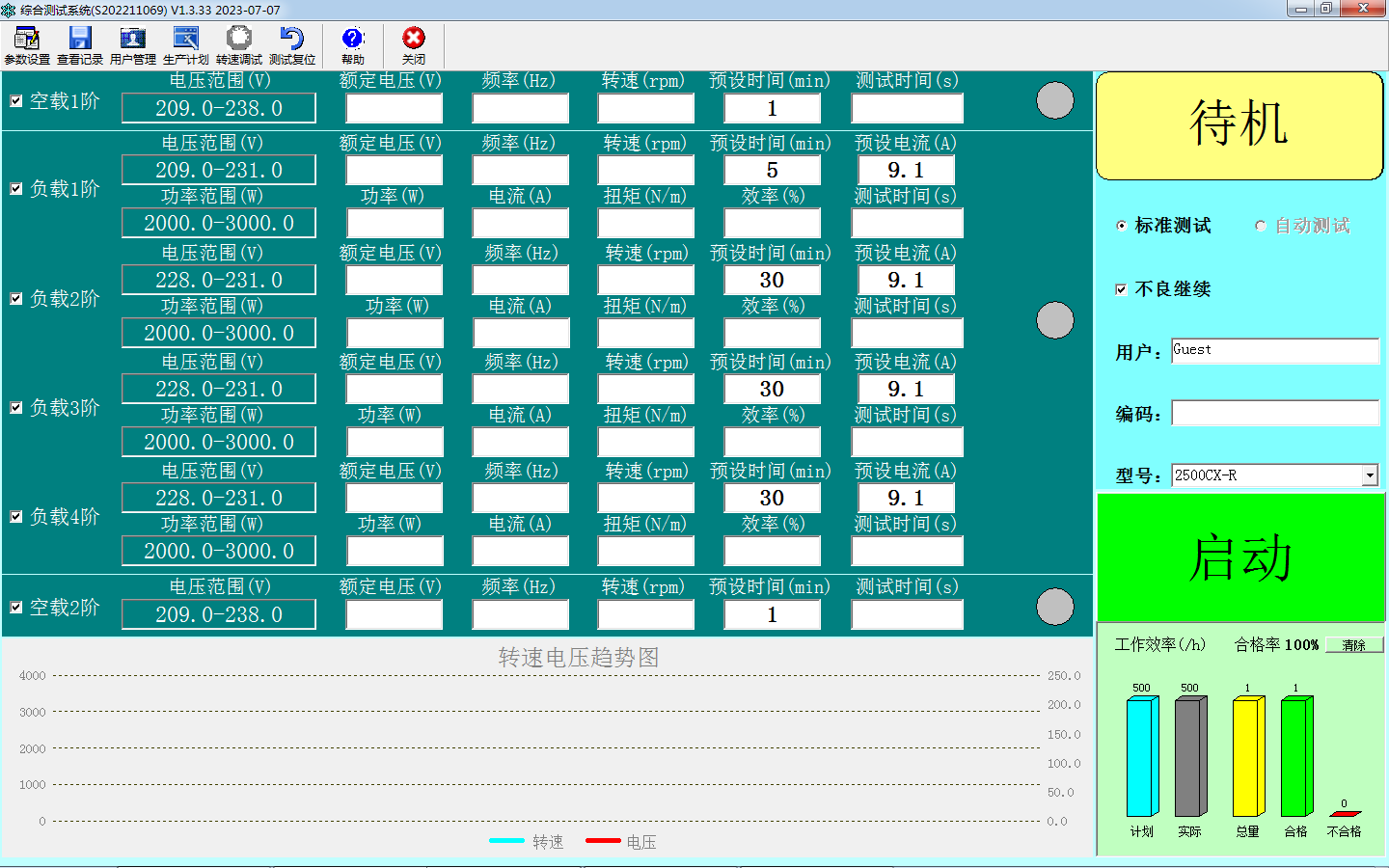
Task: Click the 用户 field showing Guest
Action: [x=1274, y=350]
